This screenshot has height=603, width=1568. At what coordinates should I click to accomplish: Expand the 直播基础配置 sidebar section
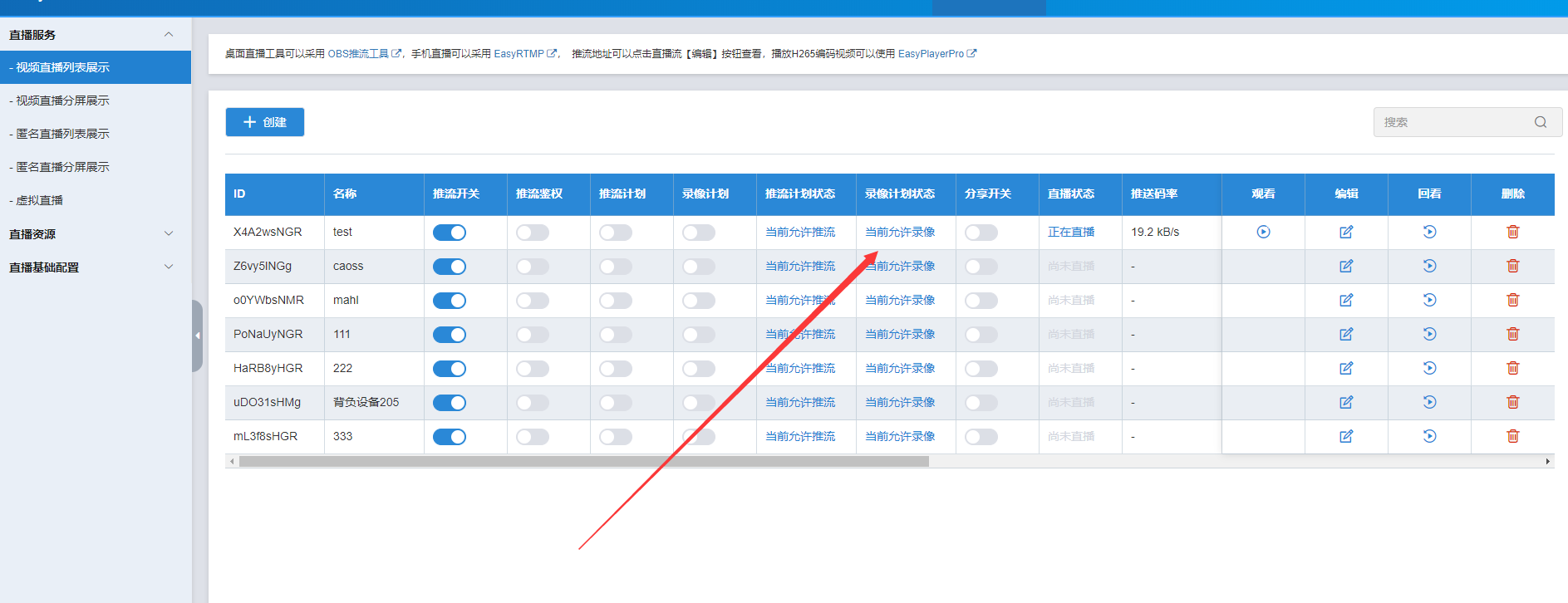(96, 267)
